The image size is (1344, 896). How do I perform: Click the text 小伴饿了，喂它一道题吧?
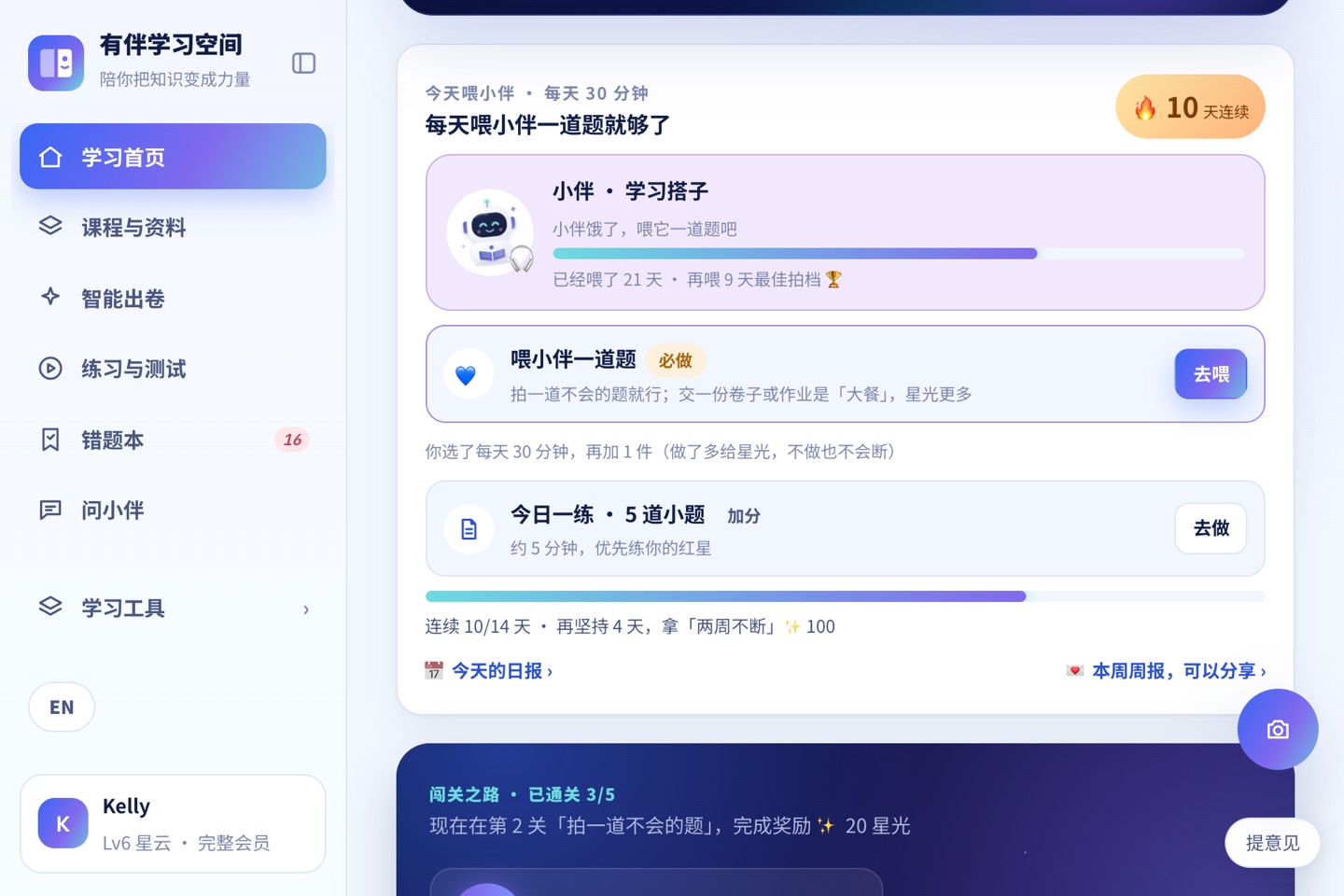(x=645, y=230)
